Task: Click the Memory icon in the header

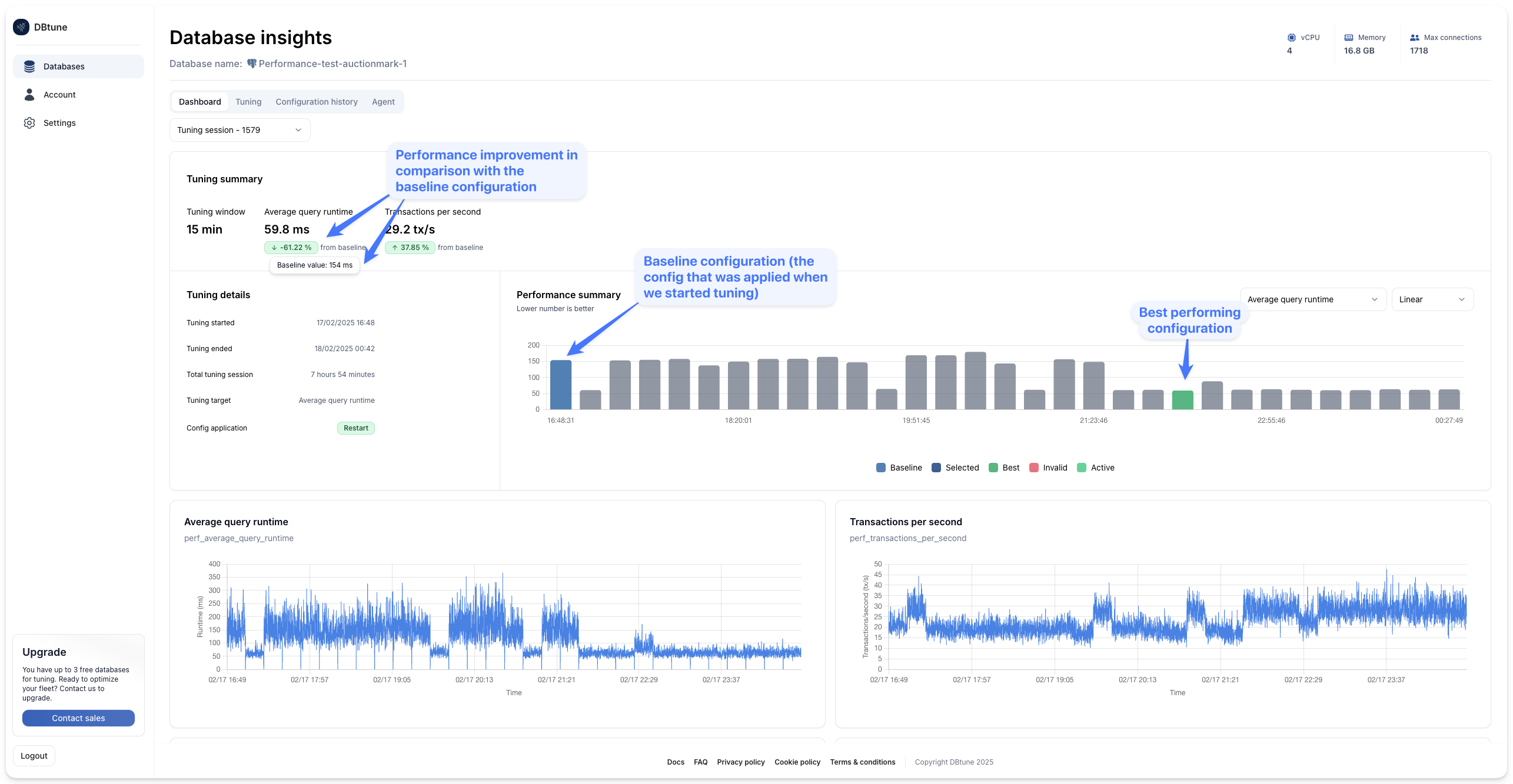Action: pyautogui.click(x=1349, y=38)
